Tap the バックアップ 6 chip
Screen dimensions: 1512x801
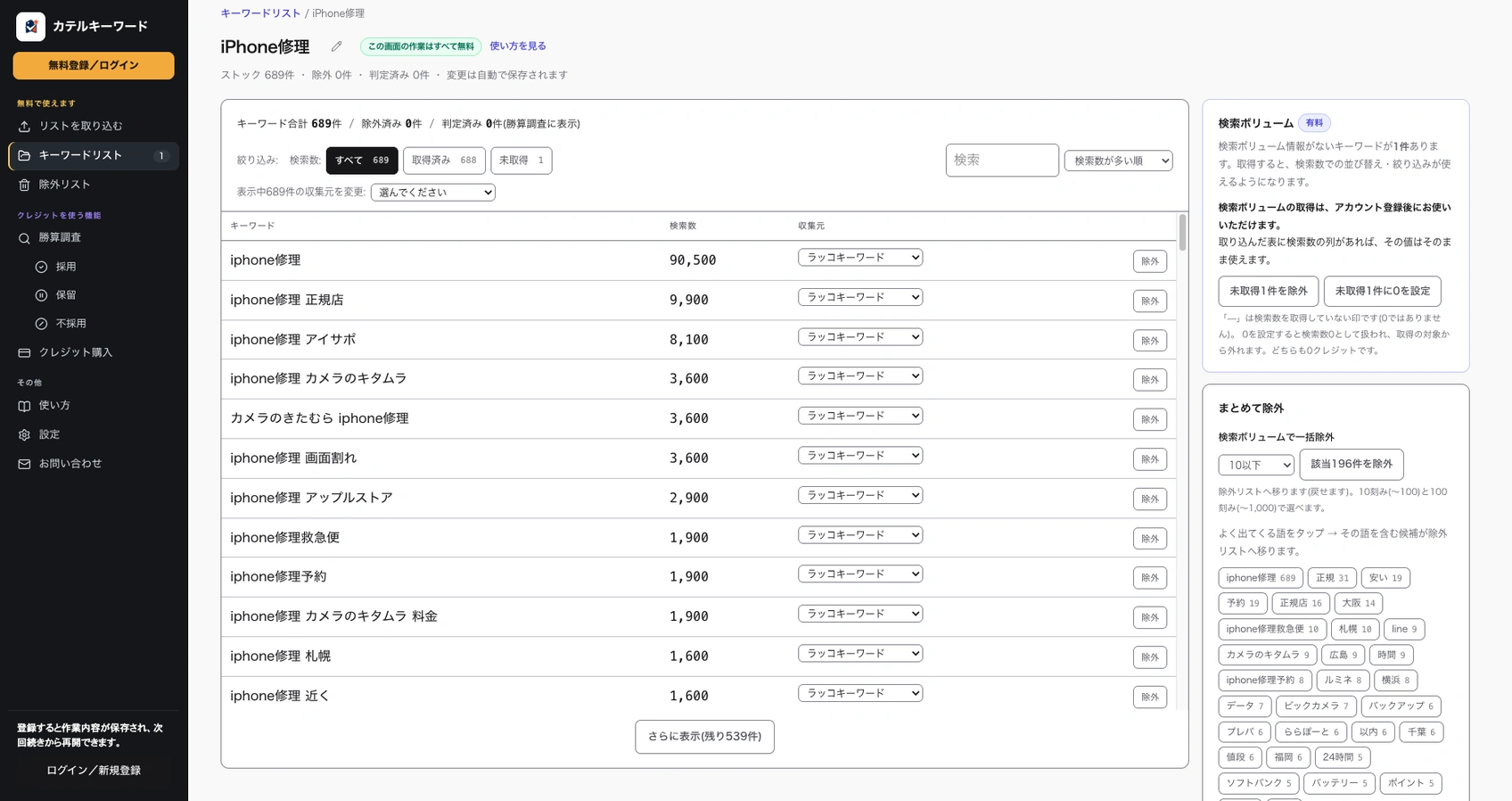1401,706
